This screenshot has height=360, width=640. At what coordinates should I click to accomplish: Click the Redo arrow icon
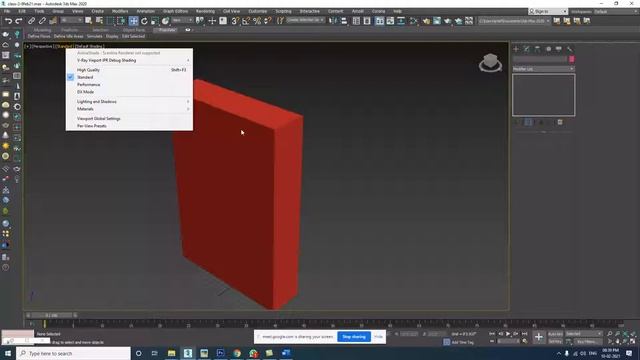18,20
